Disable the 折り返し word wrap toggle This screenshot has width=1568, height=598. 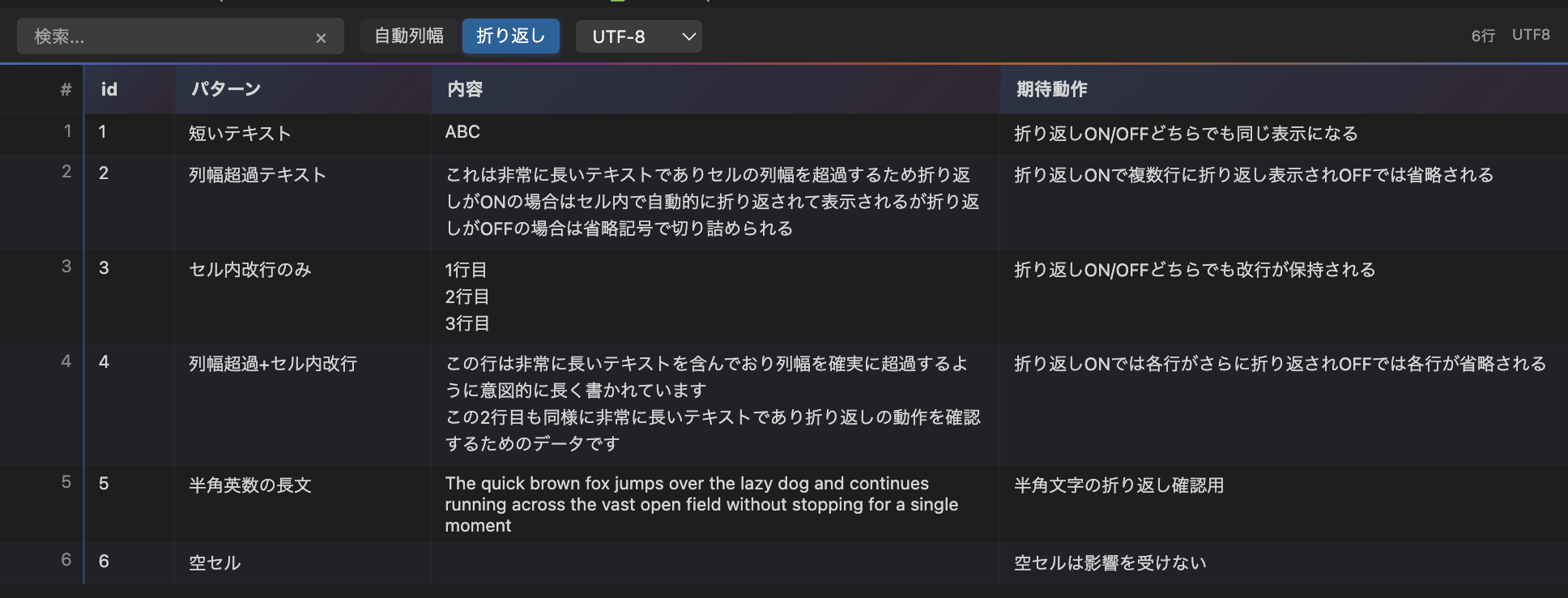coord(510,36)
